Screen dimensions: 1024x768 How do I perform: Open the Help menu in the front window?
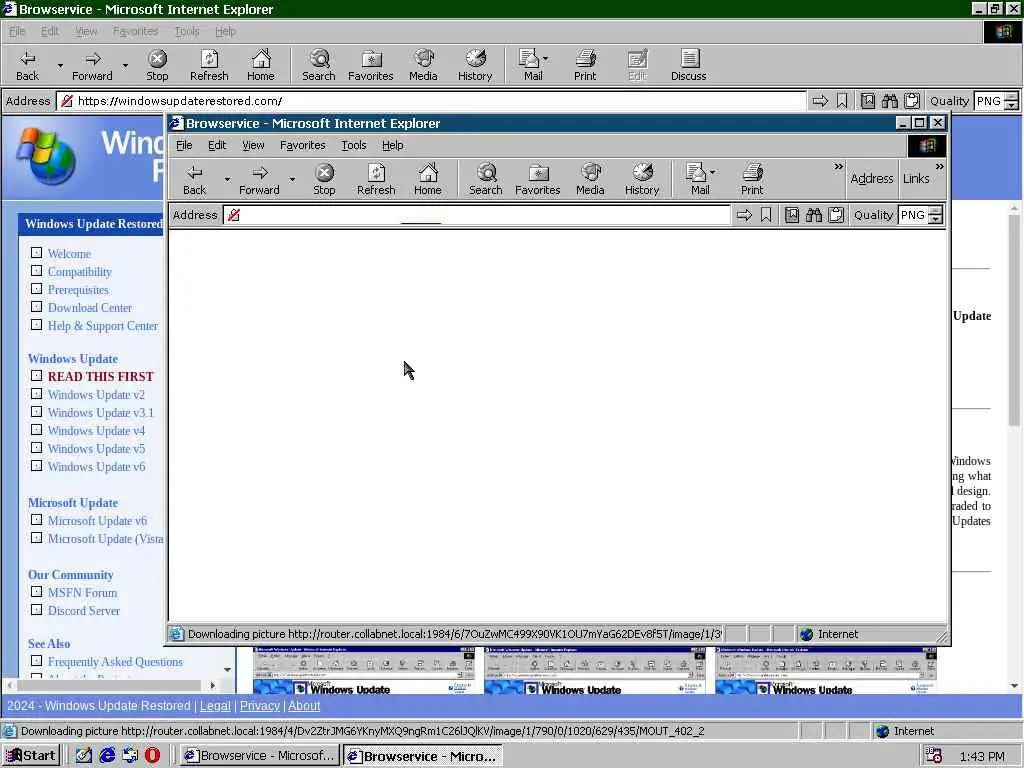tap(392, 145)
